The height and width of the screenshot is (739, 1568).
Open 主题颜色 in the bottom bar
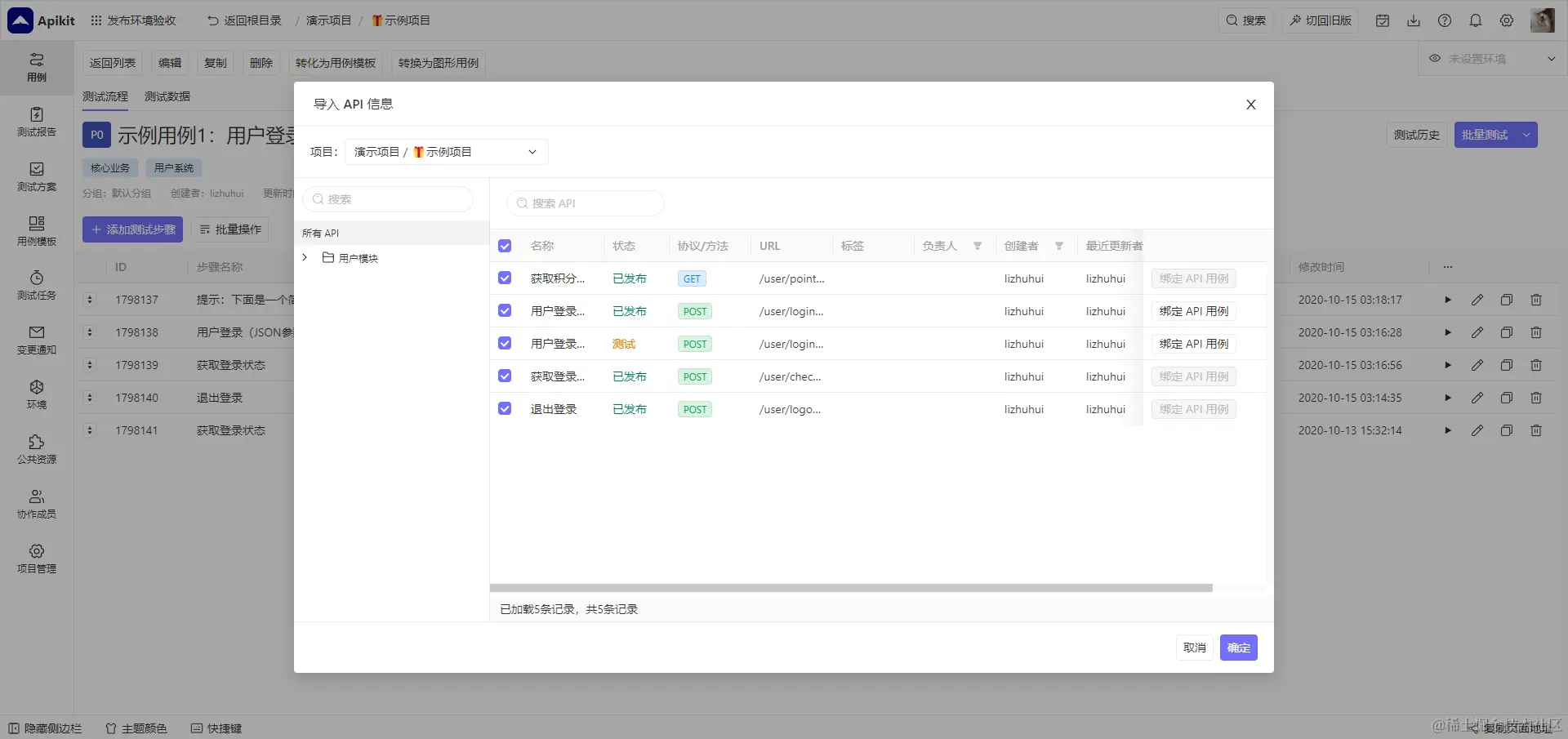coord(136,728)
